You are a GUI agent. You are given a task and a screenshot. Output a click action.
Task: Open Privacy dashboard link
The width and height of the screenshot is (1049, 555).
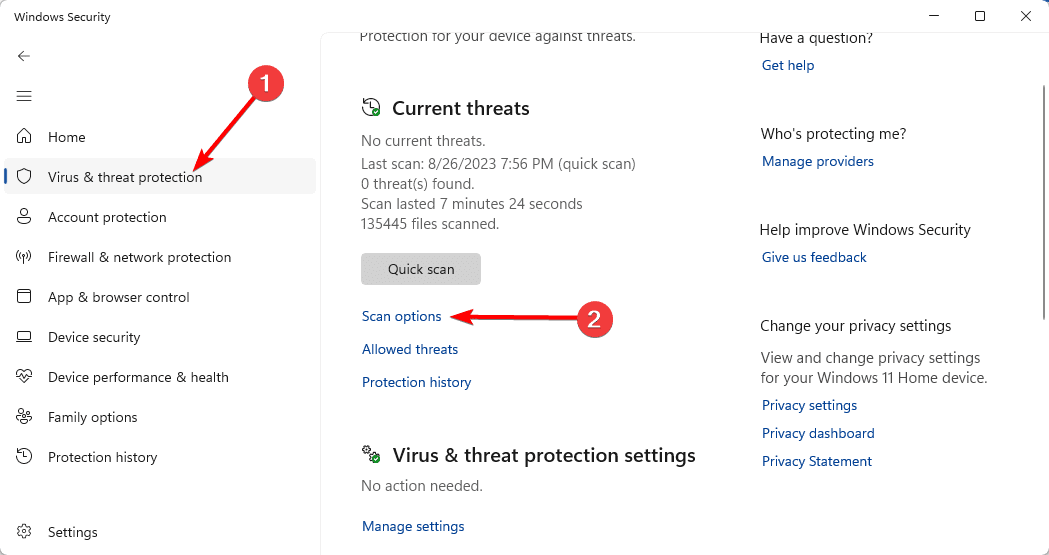tap(818, 433)
